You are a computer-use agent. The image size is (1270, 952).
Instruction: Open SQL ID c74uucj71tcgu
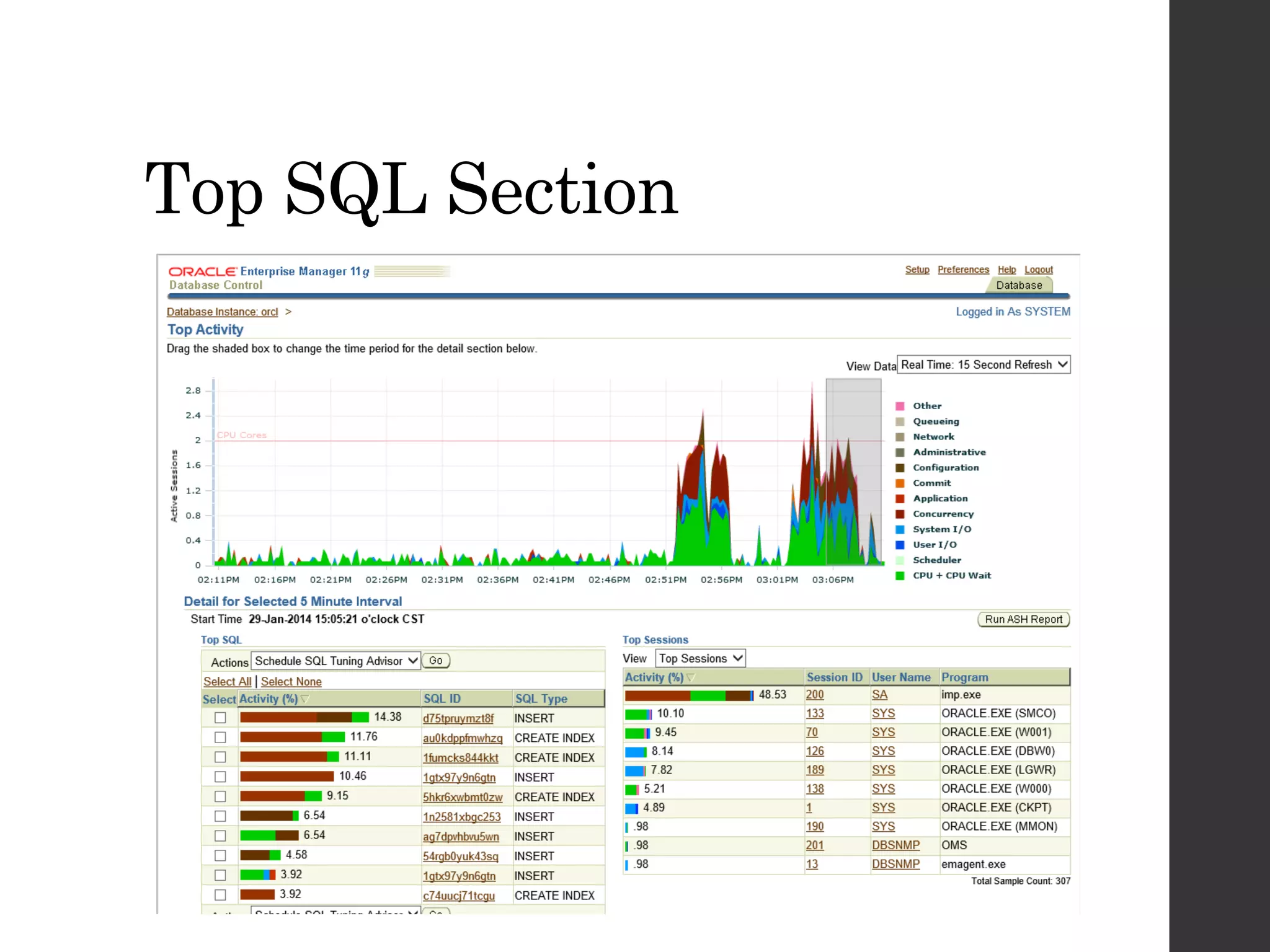[459, 896]
